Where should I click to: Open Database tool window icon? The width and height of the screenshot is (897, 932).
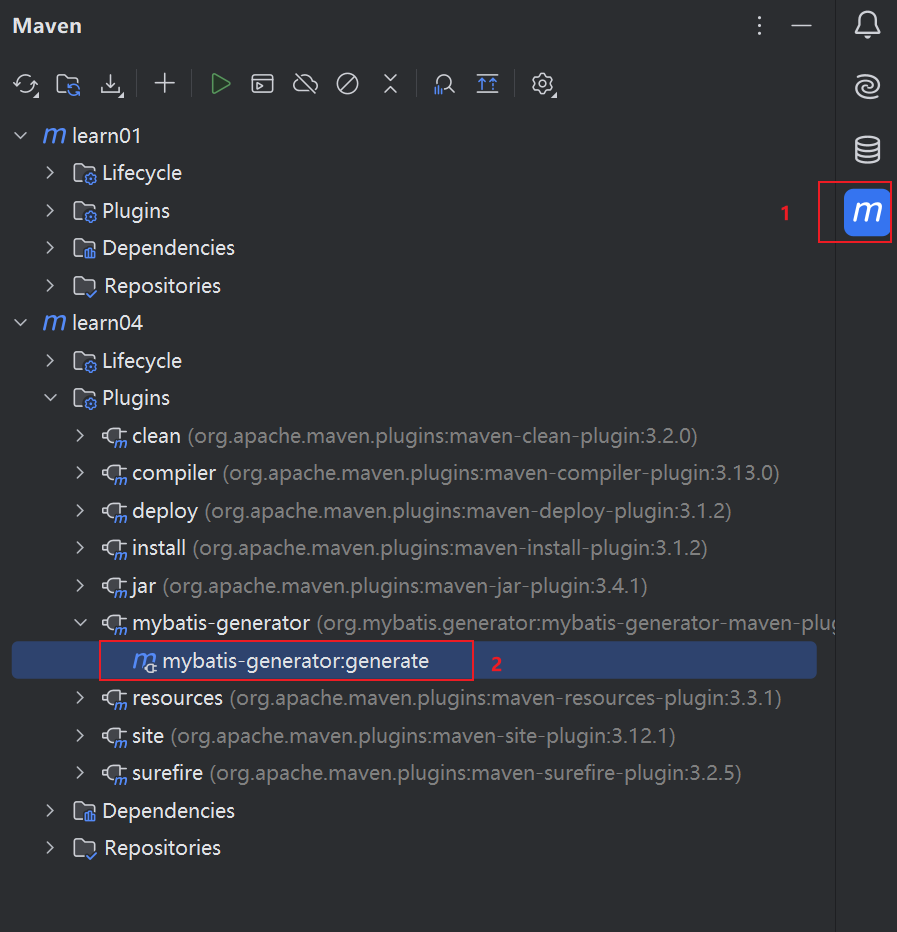[867, 149]
